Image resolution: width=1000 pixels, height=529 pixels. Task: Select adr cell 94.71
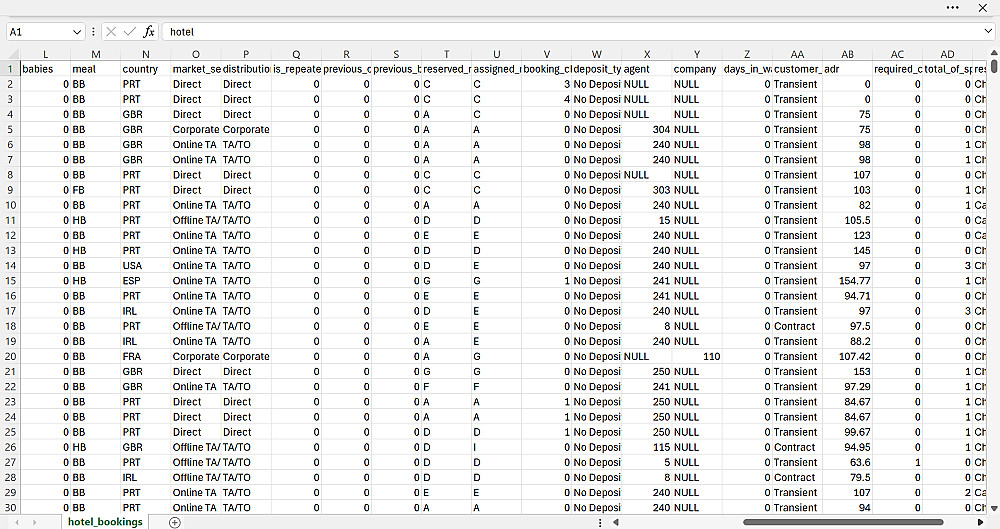click(x=847, y=296)
